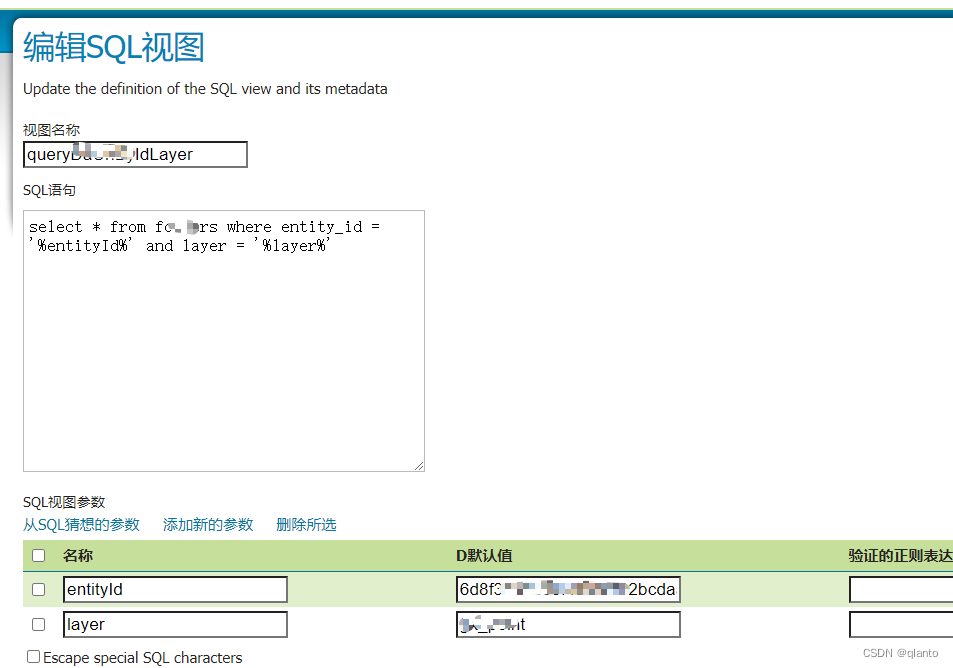Select the entityId name input field
Screen dimensions: 953x668
tap(175, 589)
